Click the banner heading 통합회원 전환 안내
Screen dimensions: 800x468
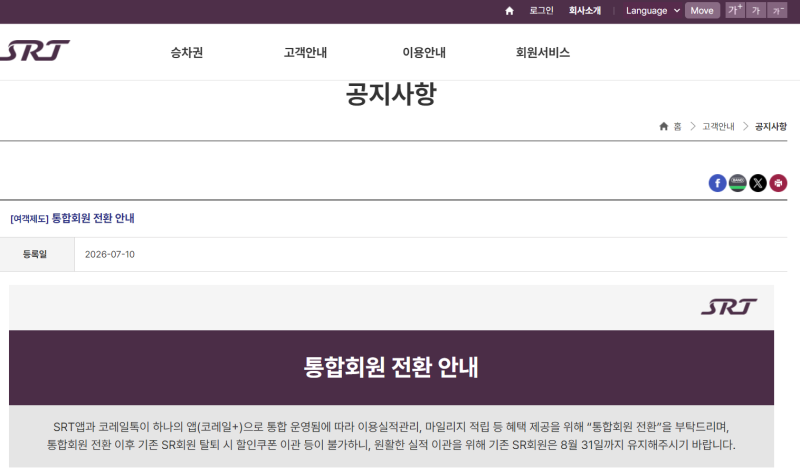click(x=391, y=367)
